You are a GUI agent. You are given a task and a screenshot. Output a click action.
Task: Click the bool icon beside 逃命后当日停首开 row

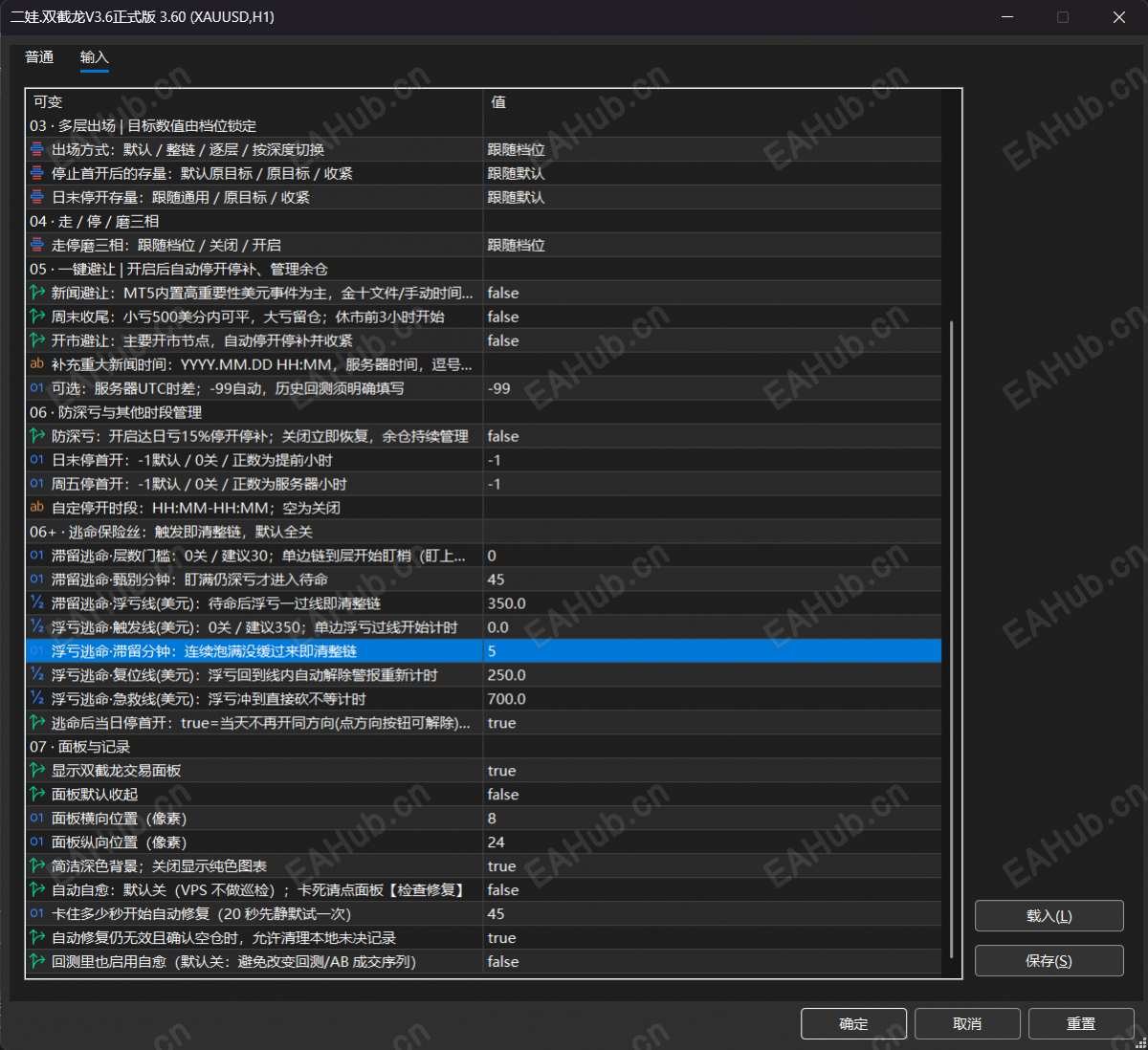click(x=37, y=723)
